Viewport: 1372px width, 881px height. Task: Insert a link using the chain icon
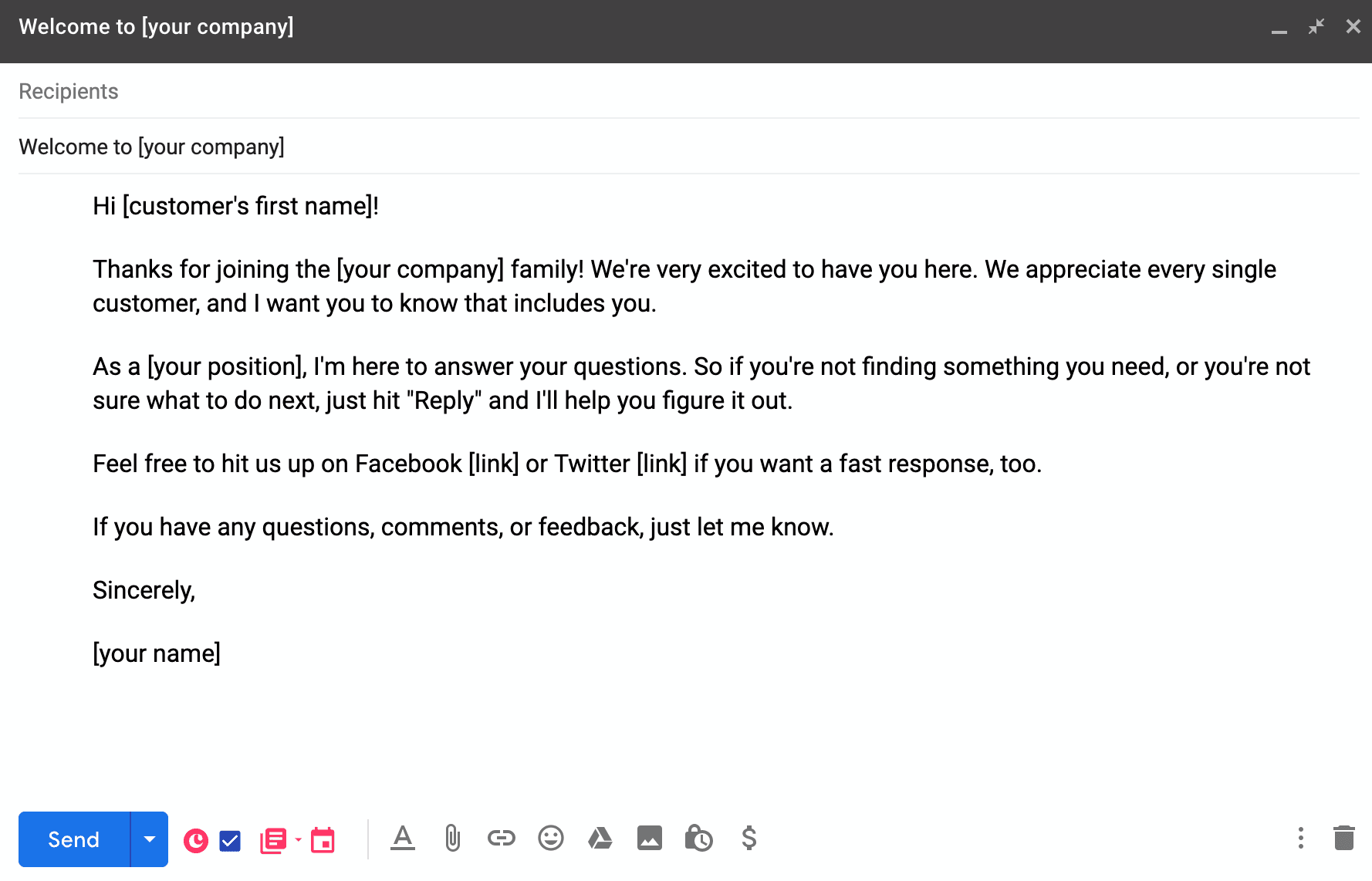[502, 838]
